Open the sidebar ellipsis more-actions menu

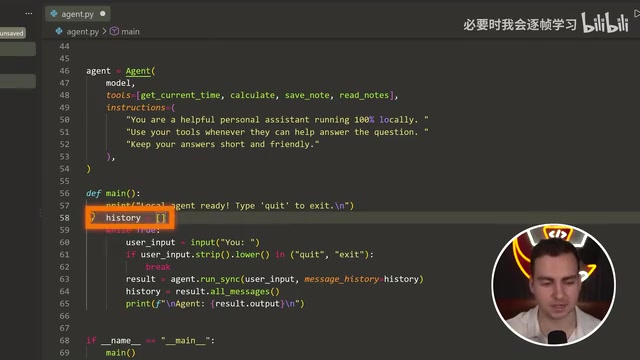[x=29, y=13]
